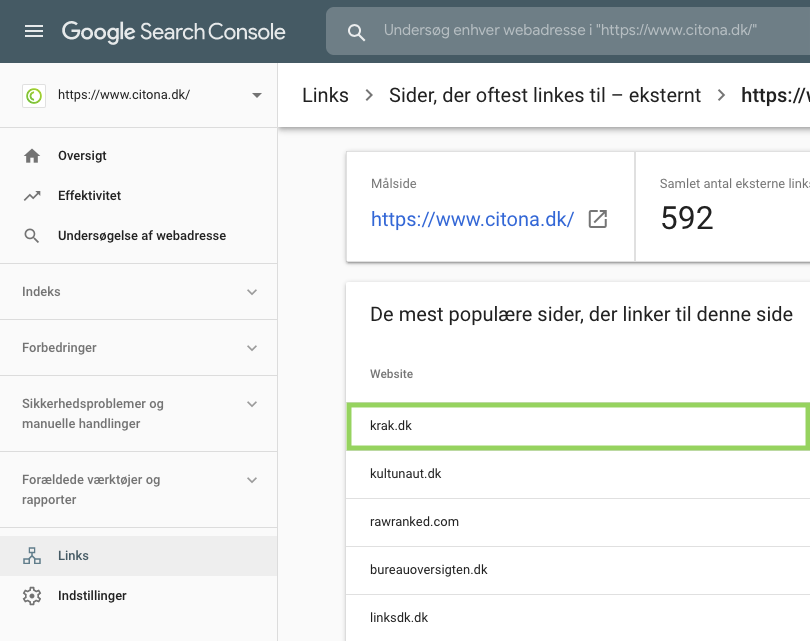This screenshot has width=810, height=641.
Task: Click the Website column header
Action: click(392, 374)
